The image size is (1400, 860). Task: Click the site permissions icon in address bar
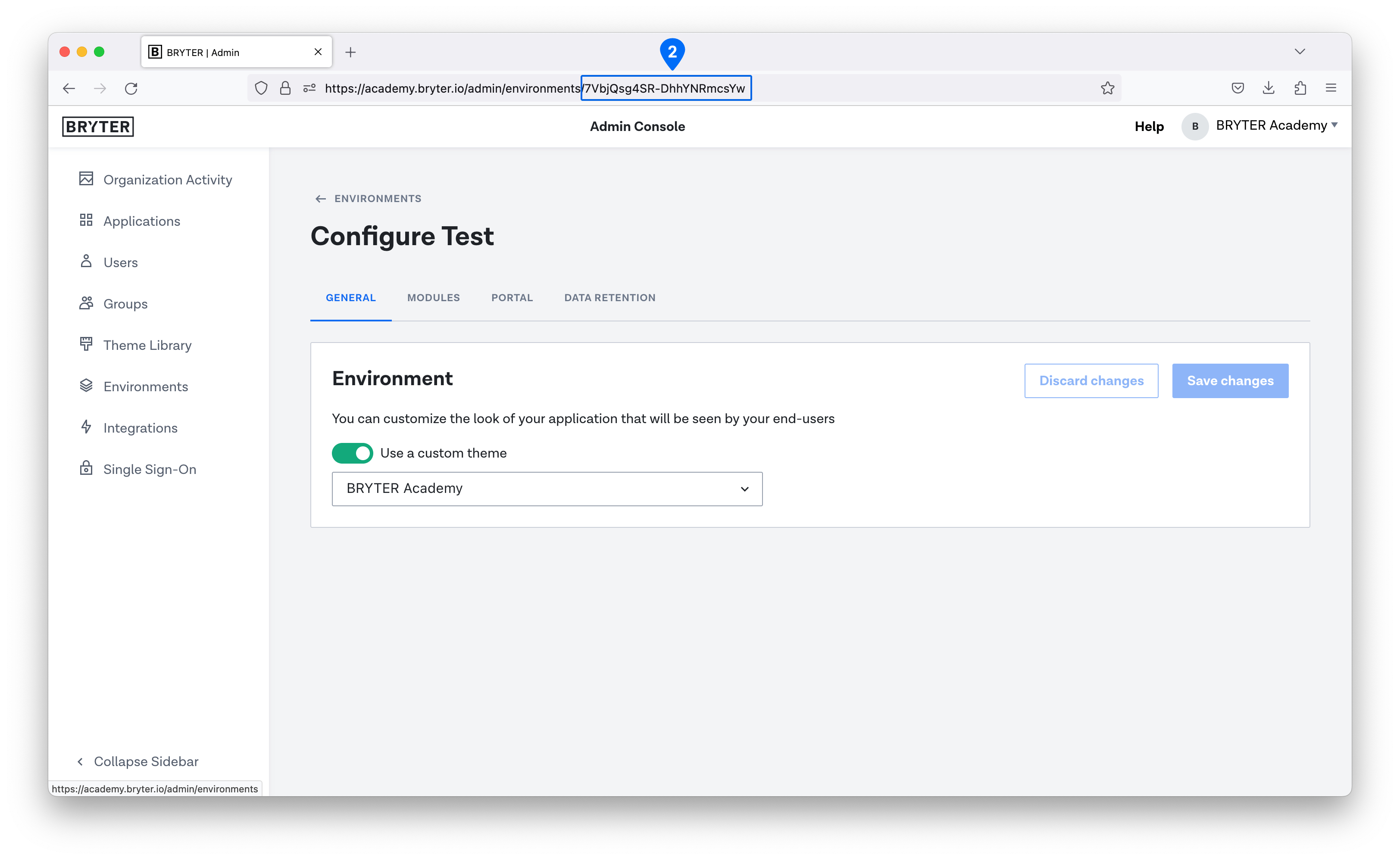coord(309,88)
